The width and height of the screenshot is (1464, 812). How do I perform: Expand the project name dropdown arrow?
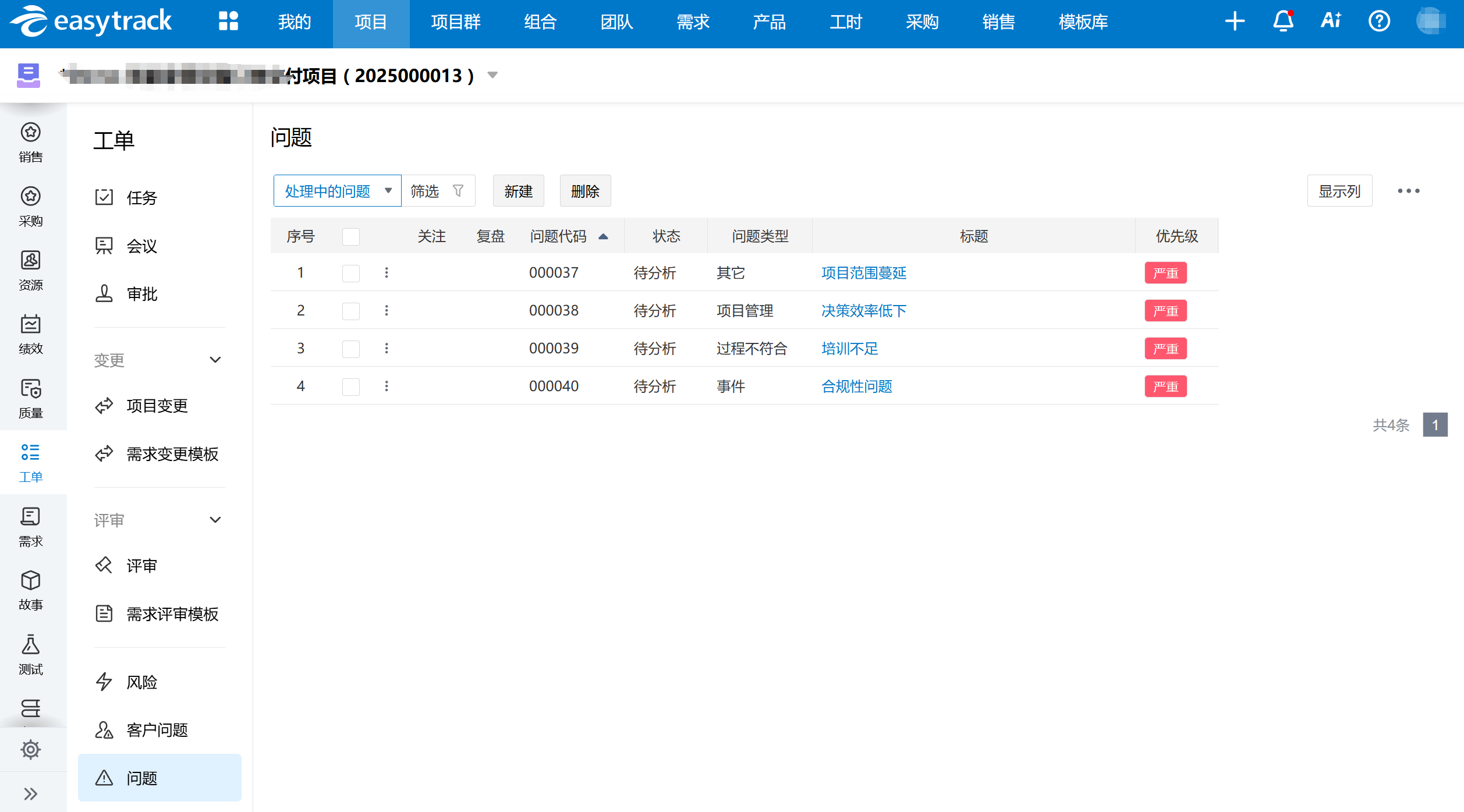(x=492, y=75)
